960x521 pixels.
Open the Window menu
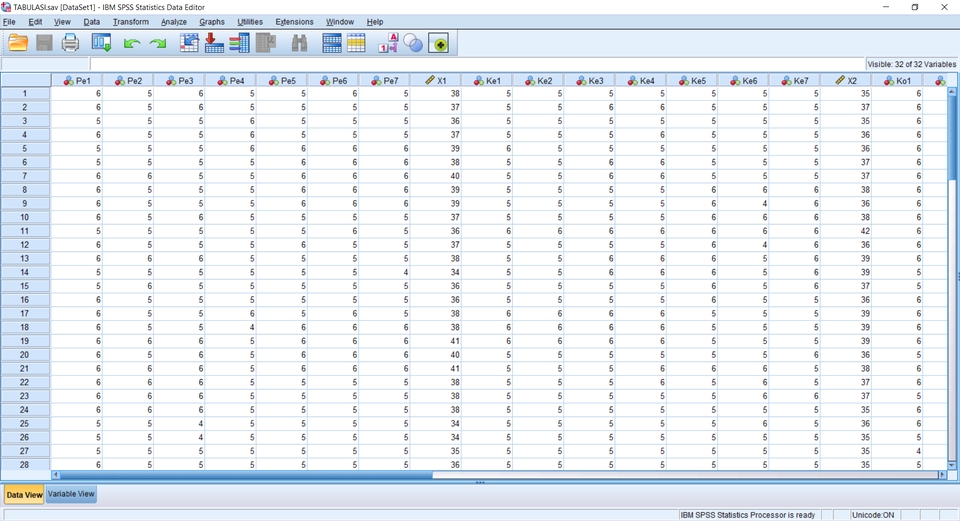pyautogui.click(x=340, y=21)
